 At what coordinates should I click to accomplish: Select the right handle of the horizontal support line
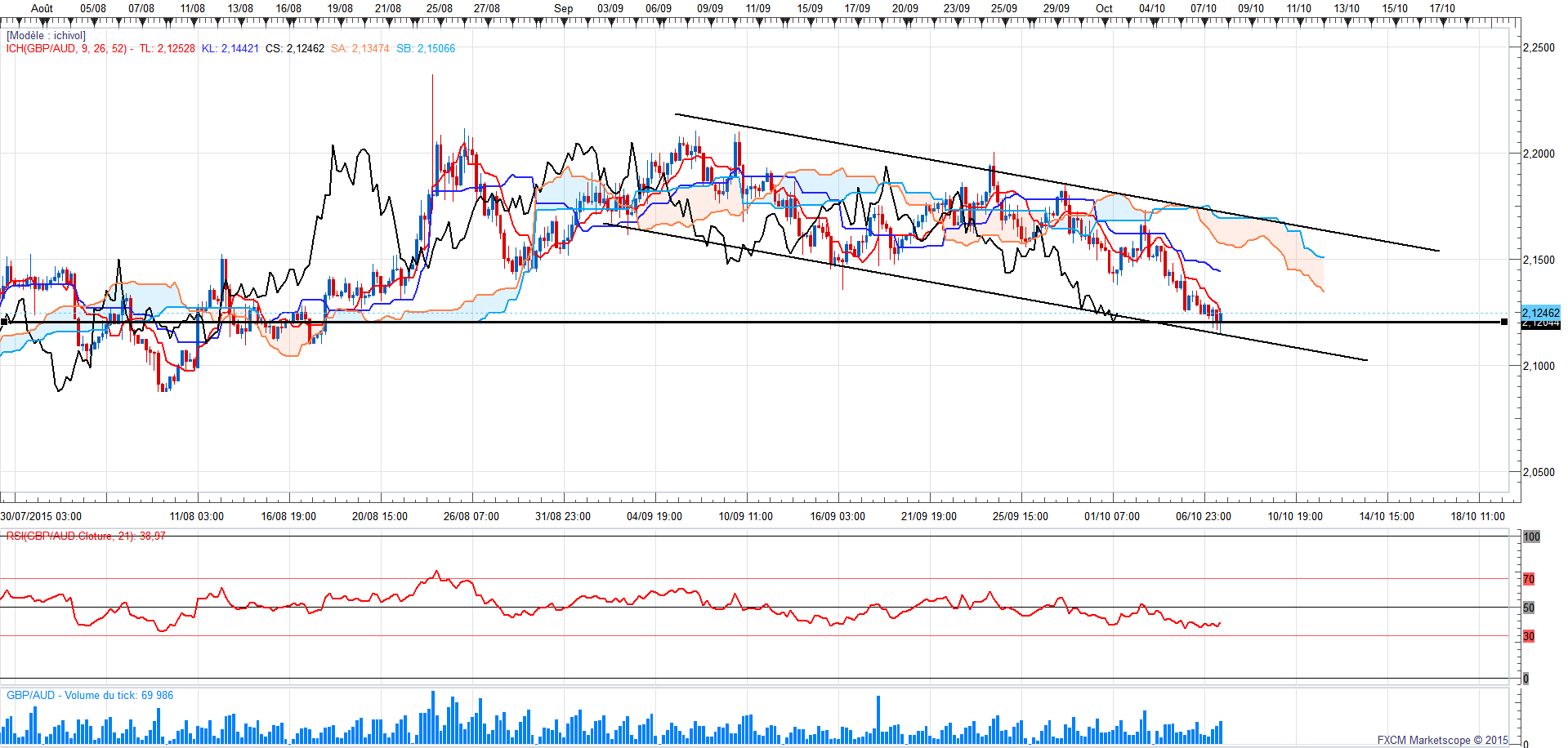(x=1504, y=323)
